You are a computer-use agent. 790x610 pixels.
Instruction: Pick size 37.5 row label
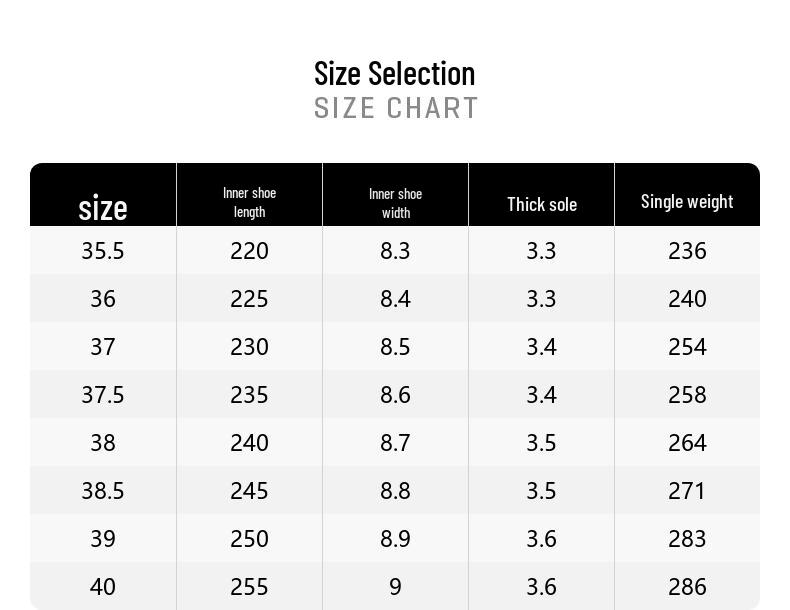[x=103, y=395]
